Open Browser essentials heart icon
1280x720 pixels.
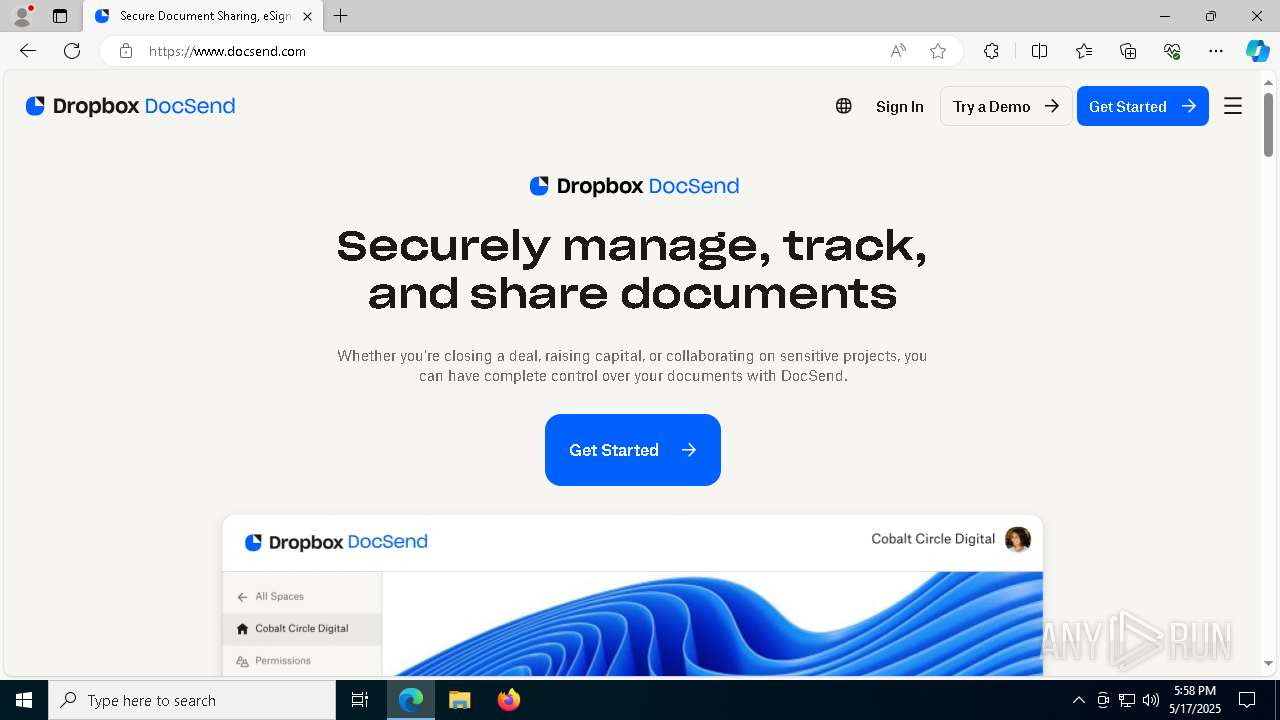click(1172, 51)
